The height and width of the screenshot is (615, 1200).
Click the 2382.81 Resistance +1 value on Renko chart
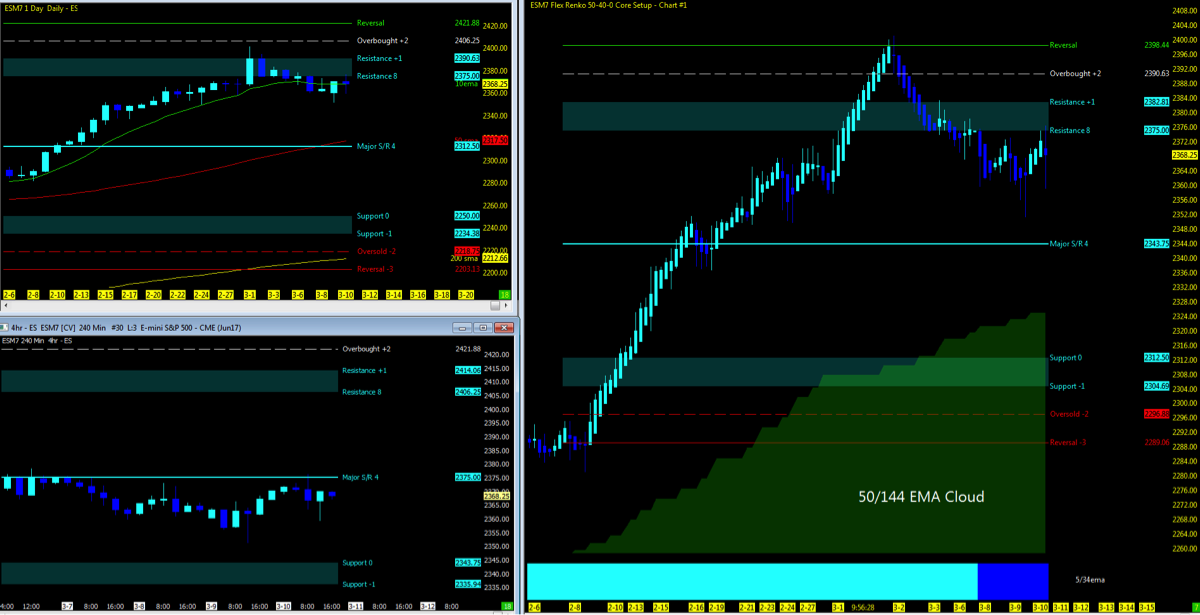click(1156, 102)
